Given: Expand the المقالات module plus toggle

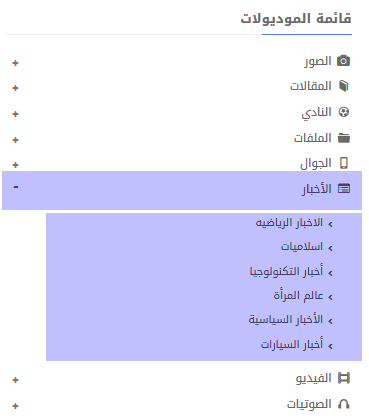Looking at the screenshot, I should coord(15,88).
